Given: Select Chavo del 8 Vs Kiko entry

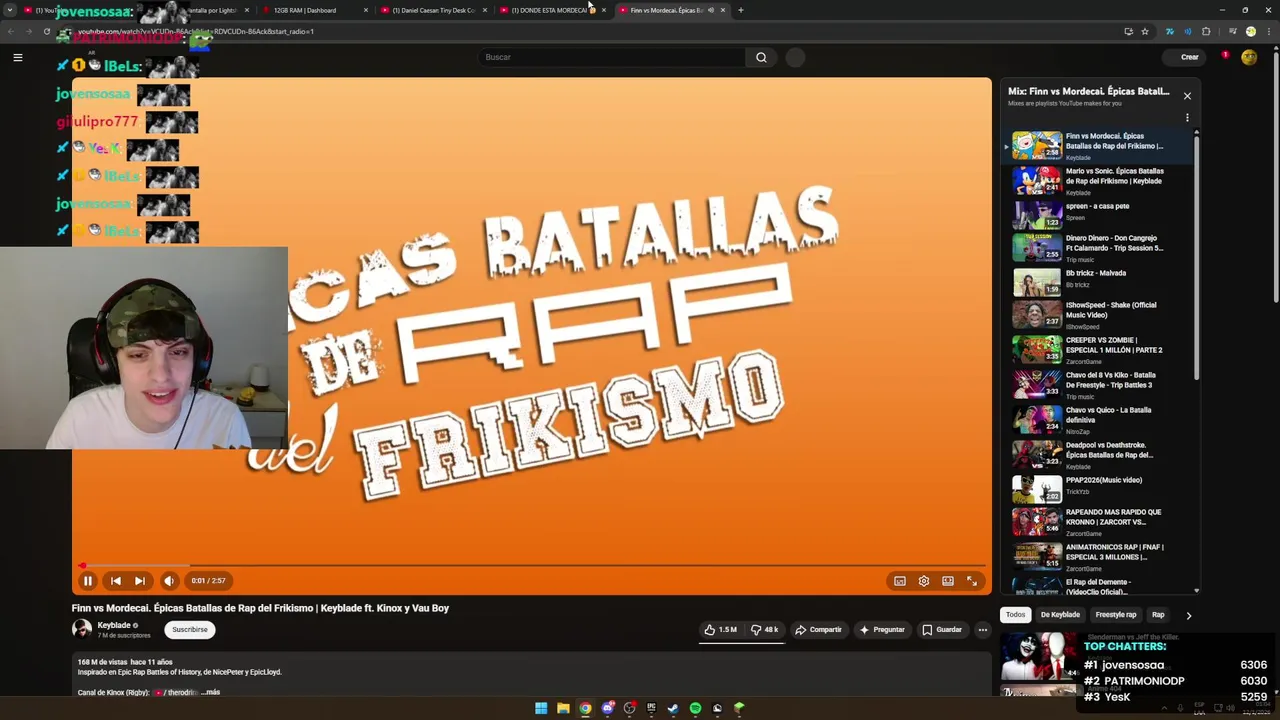Looking at the screenshot, I should 1097,385.
